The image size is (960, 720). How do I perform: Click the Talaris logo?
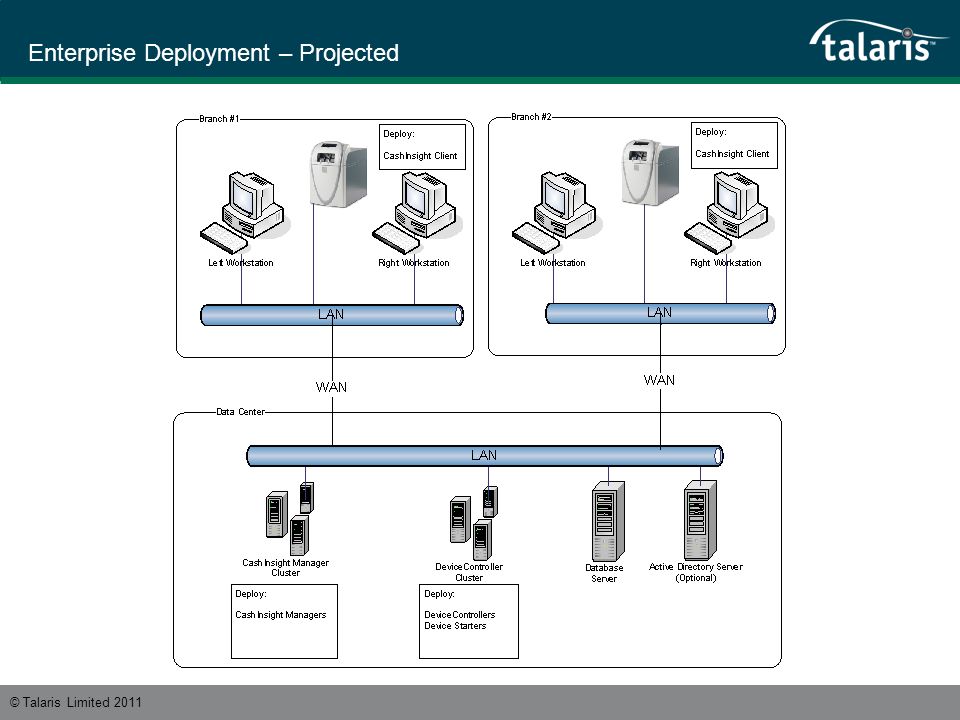(x=879, y=41)
